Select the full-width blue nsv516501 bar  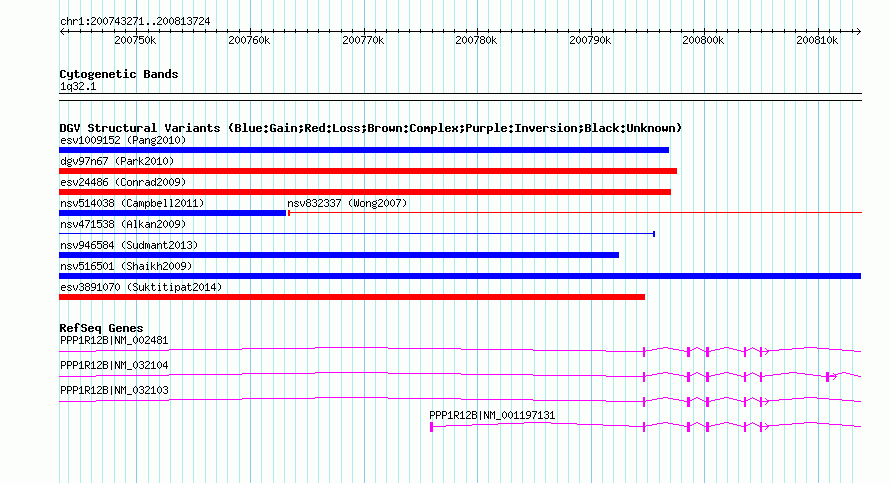(460, 276)
